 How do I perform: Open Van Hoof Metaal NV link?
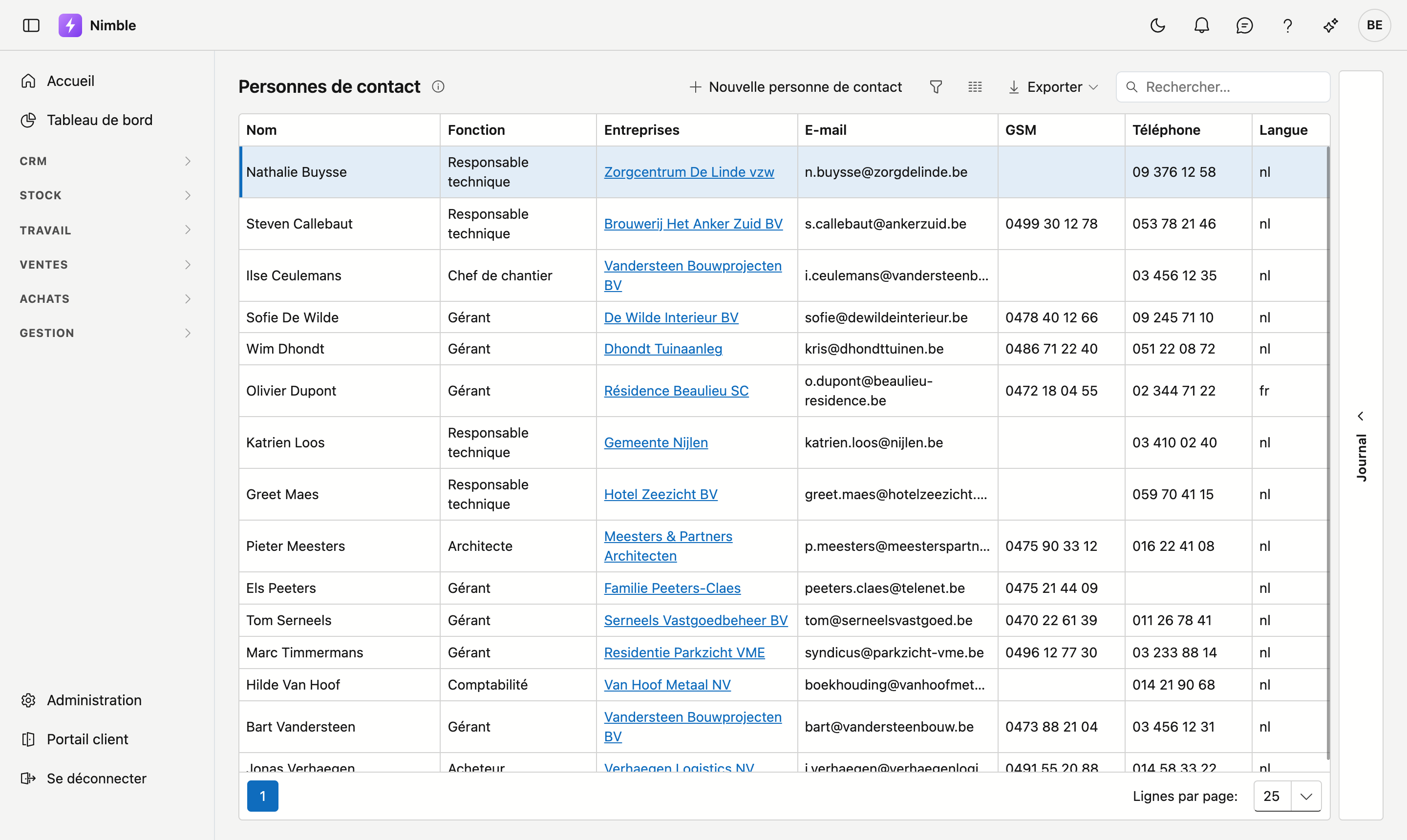pos(667,685)
